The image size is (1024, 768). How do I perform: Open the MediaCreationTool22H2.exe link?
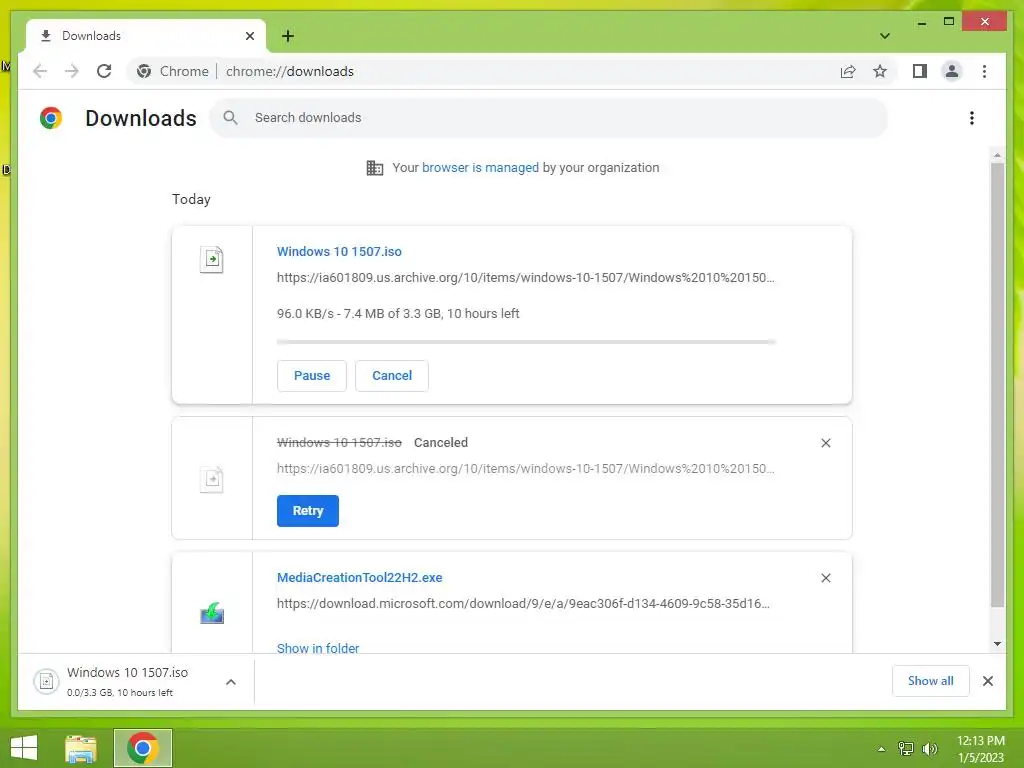point(359,577)
